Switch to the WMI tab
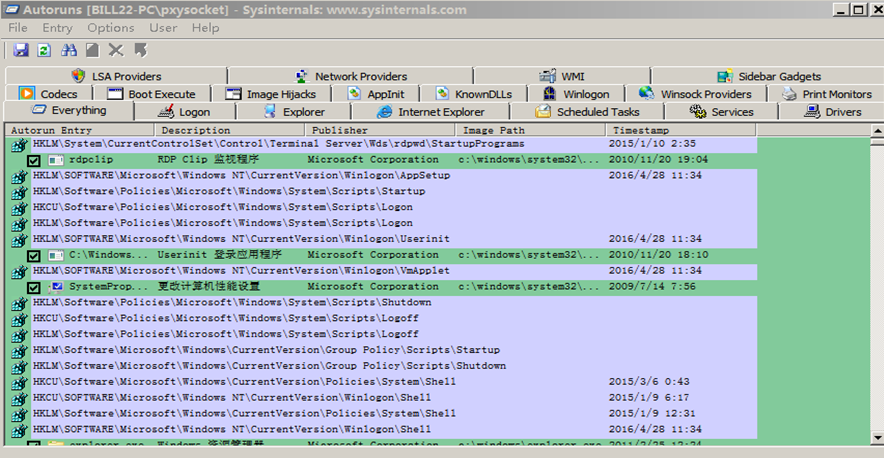Viewport: 884px width, 458px height. click(x=562, y=76)
